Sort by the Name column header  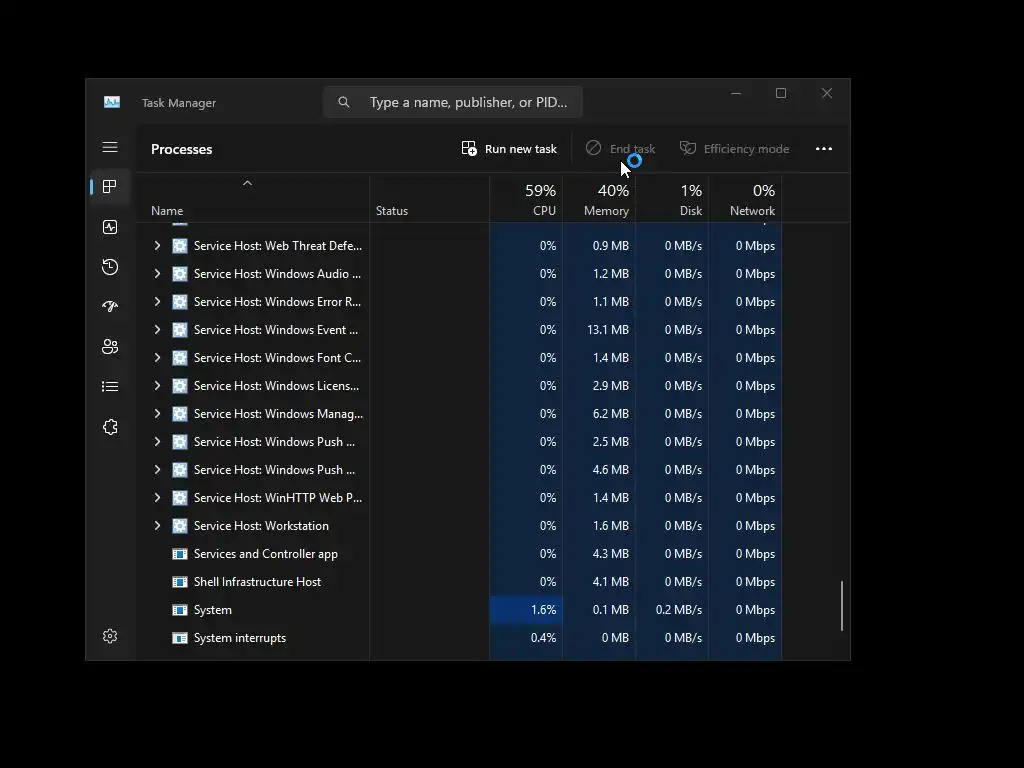click(252, 199)
